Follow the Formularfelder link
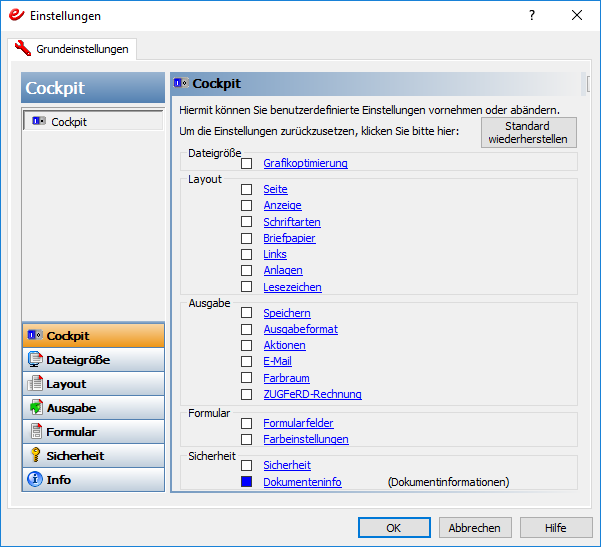This screenshot has width=601, height=547. point(298,423)
